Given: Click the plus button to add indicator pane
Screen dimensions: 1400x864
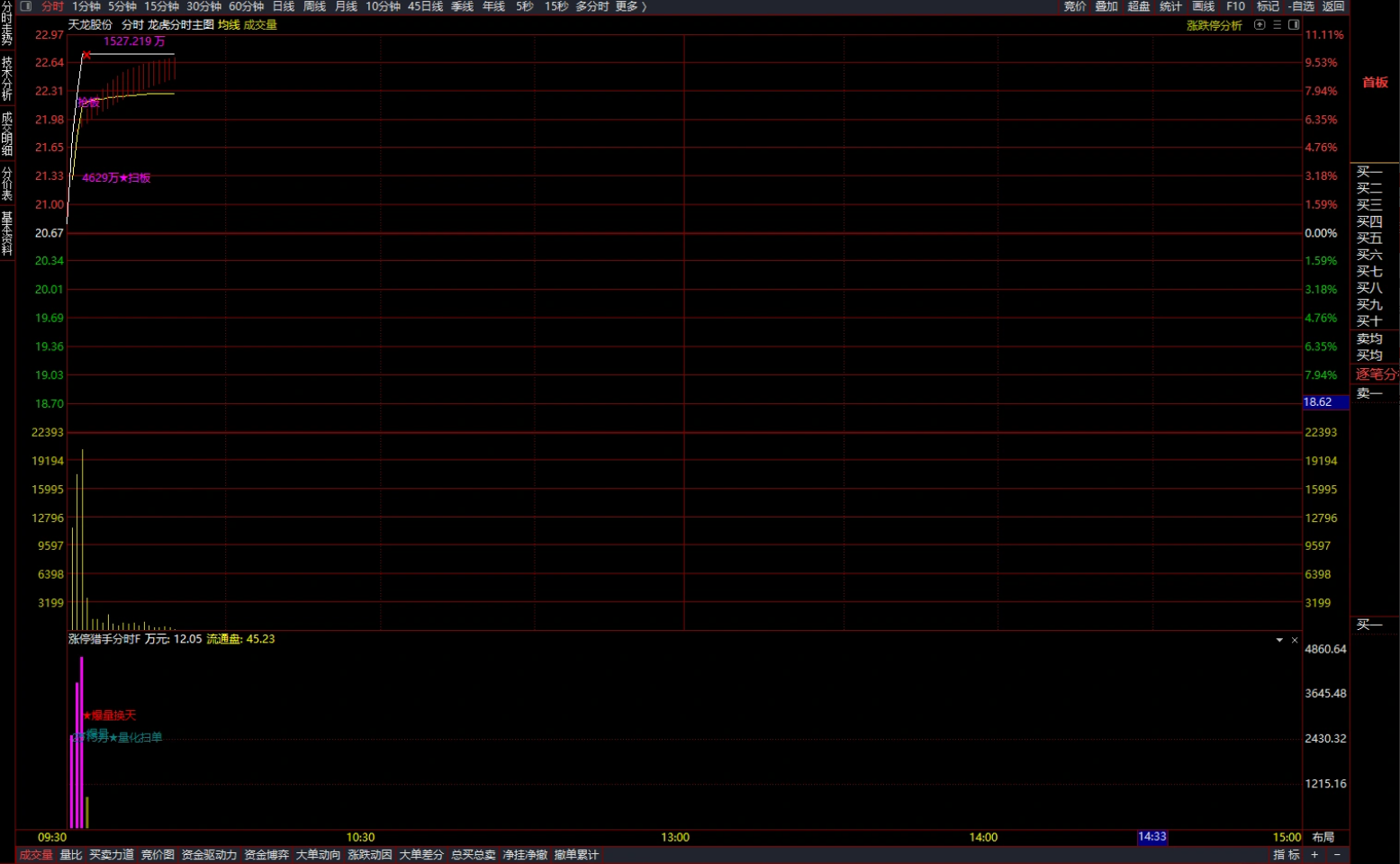Looking at the screenshot, I should tap(1314, 854).
